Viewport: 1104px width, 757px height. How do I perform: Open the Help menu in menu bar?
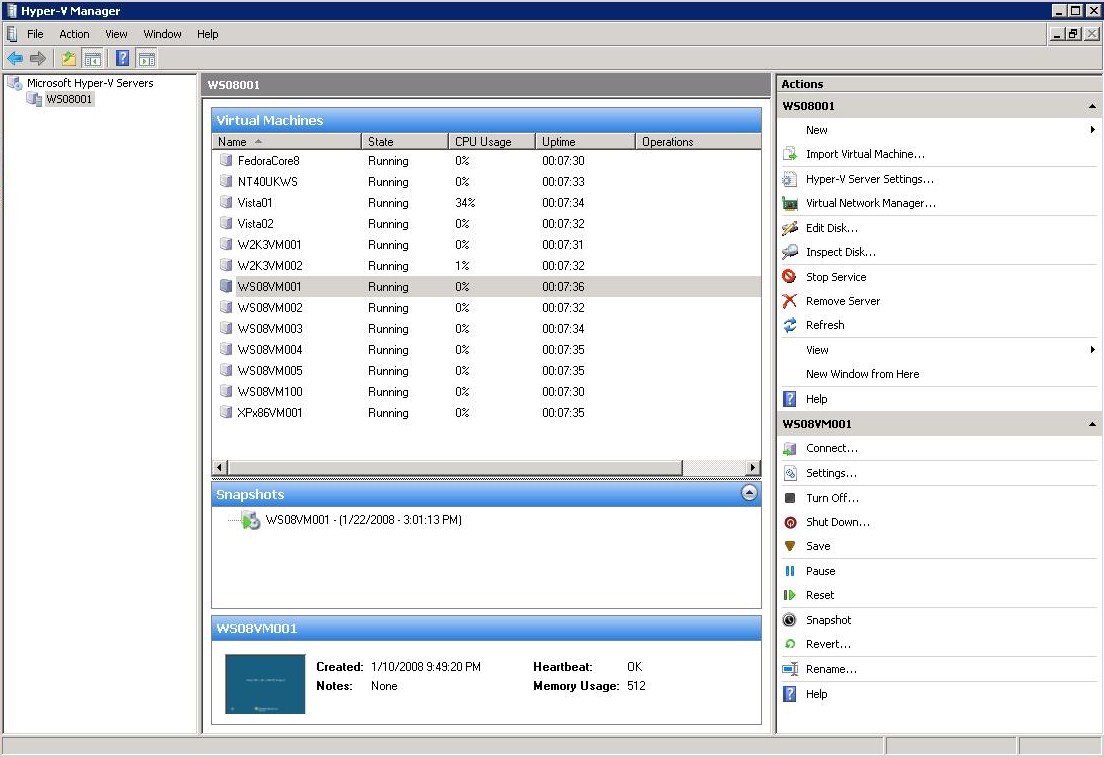pos(207,34)
